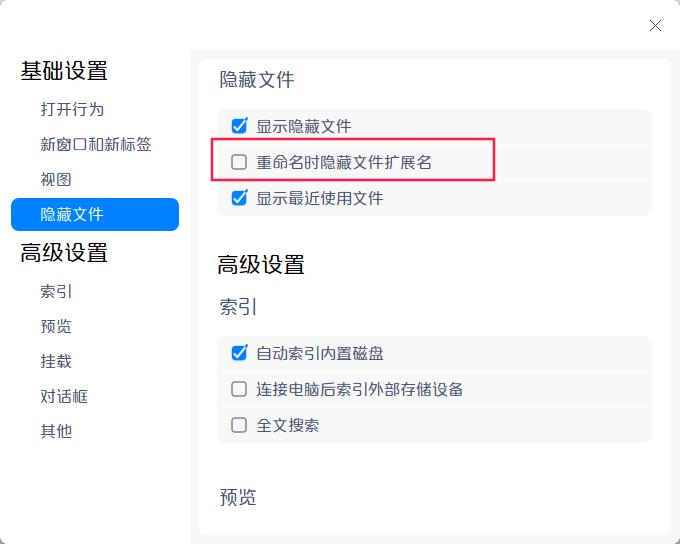Screen dimensions: 680x544
Task: Click the highlighted 隐藏文件 sidebar item
Action: click(95, 215)
